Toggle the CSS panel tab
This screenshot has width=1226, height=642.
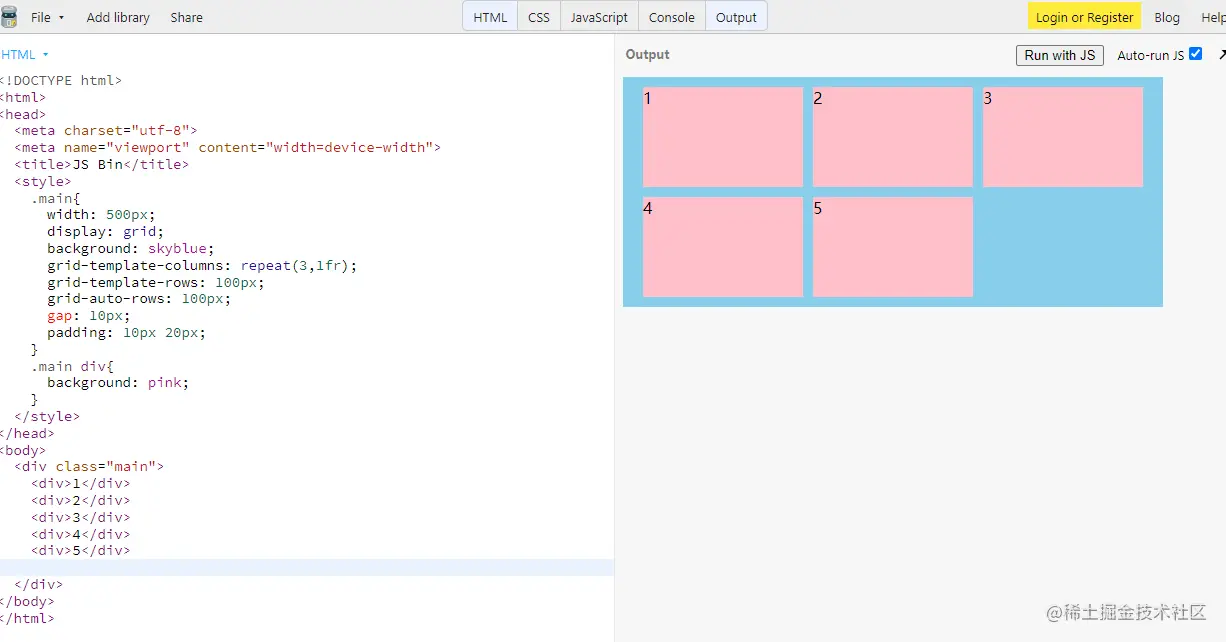(x=539, y=17)
